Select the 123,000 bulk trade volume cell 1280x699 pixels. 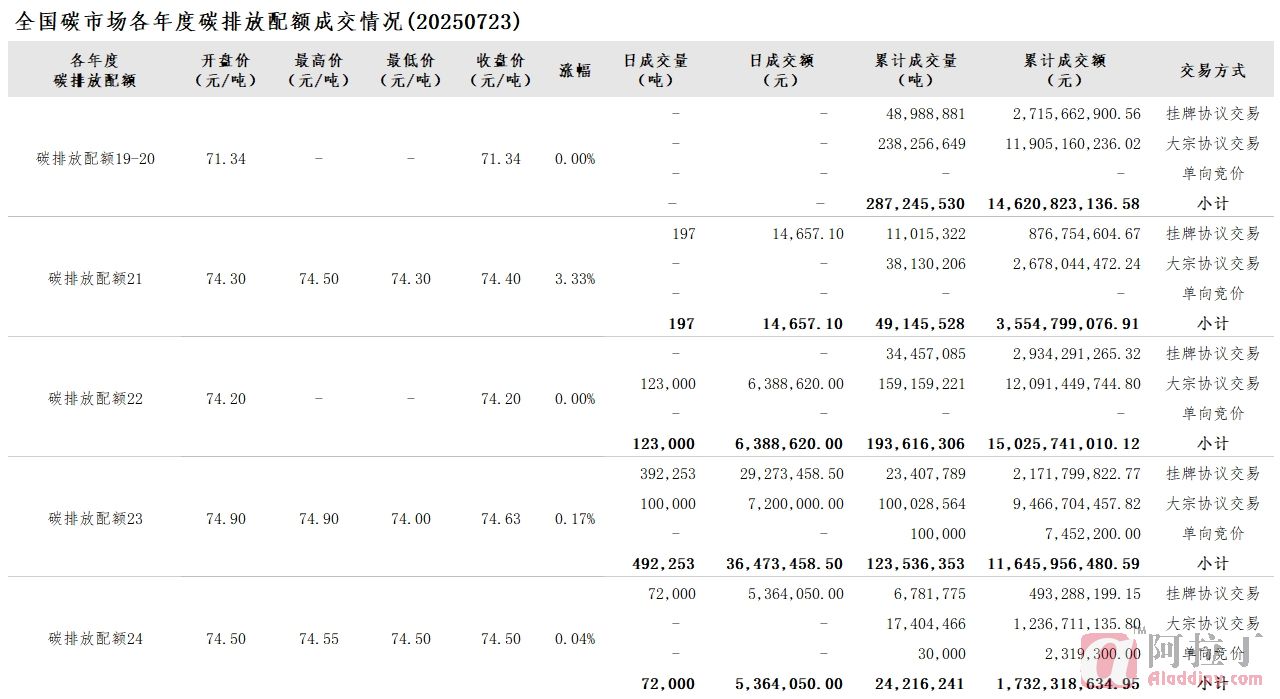668,384
